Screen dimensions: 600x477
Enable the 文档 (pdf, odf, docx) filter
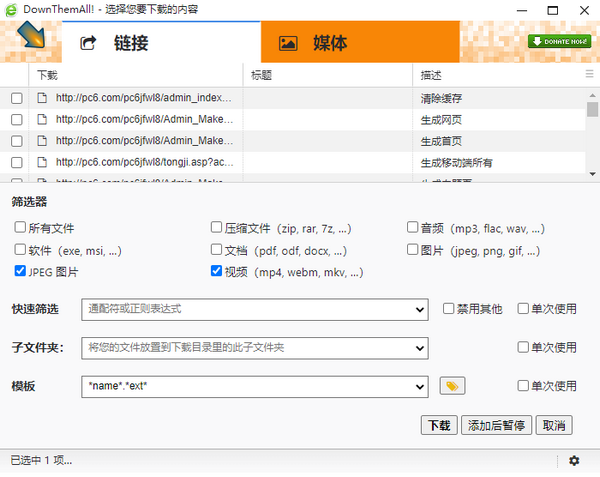(x=216, y=249)
